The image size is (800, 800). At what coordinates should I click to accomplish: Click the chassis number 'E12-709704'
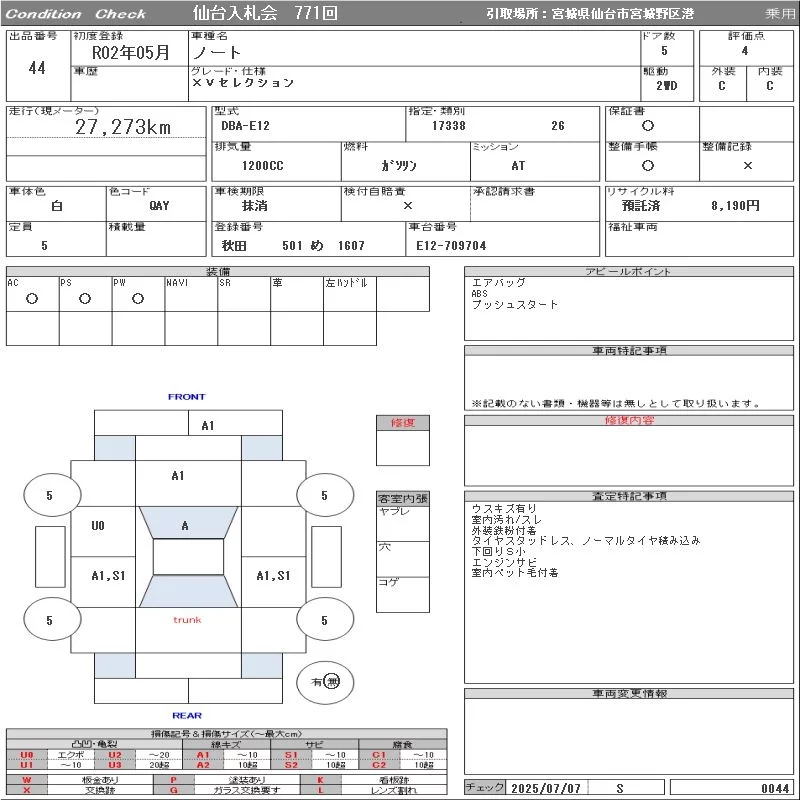[x=451, y=246]
